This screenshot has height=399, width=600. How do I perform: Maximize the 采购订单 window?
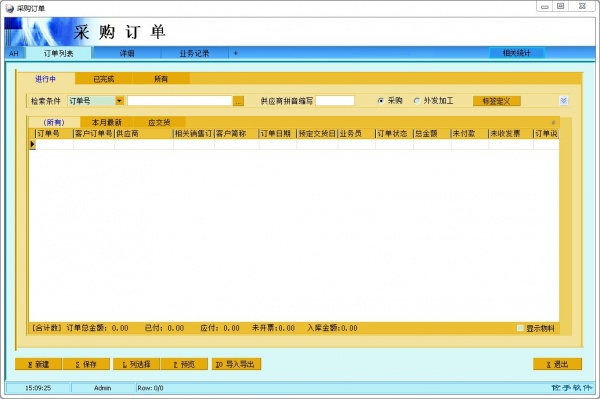point(561,6)
